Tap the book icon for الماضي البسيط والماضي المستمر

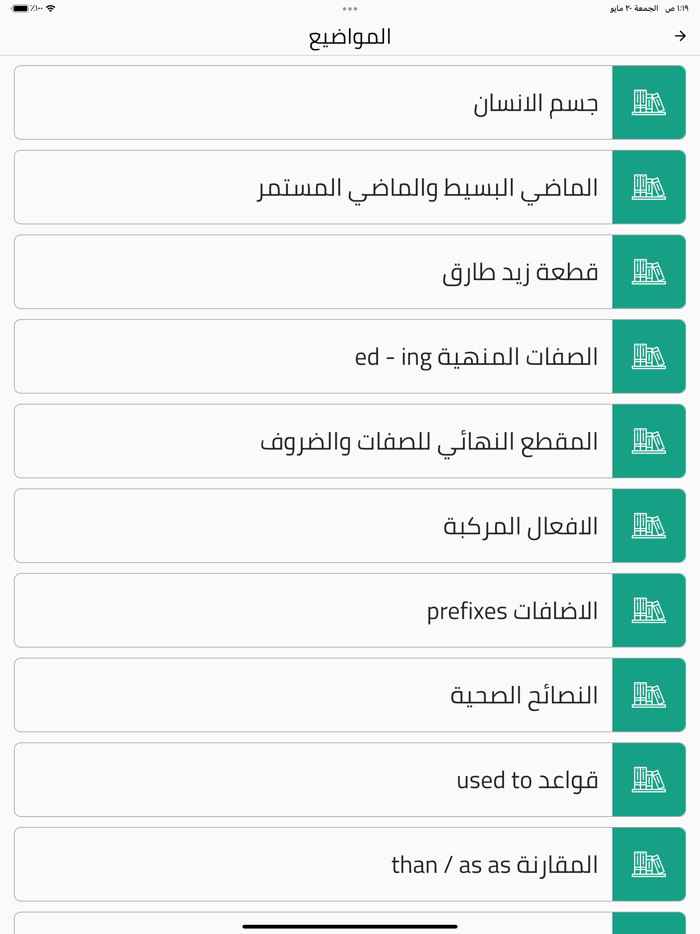pyautogui.click(x=648, y=187)
